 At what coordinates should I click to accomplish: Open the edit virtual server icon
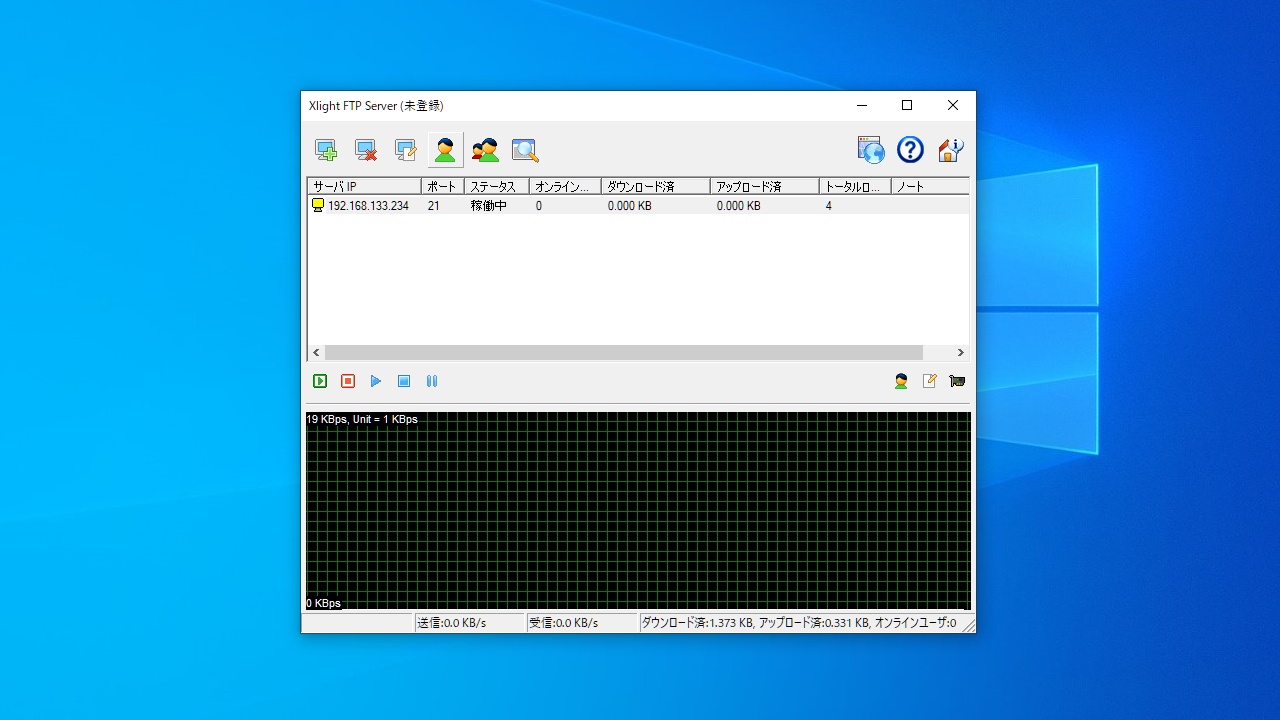405,150
